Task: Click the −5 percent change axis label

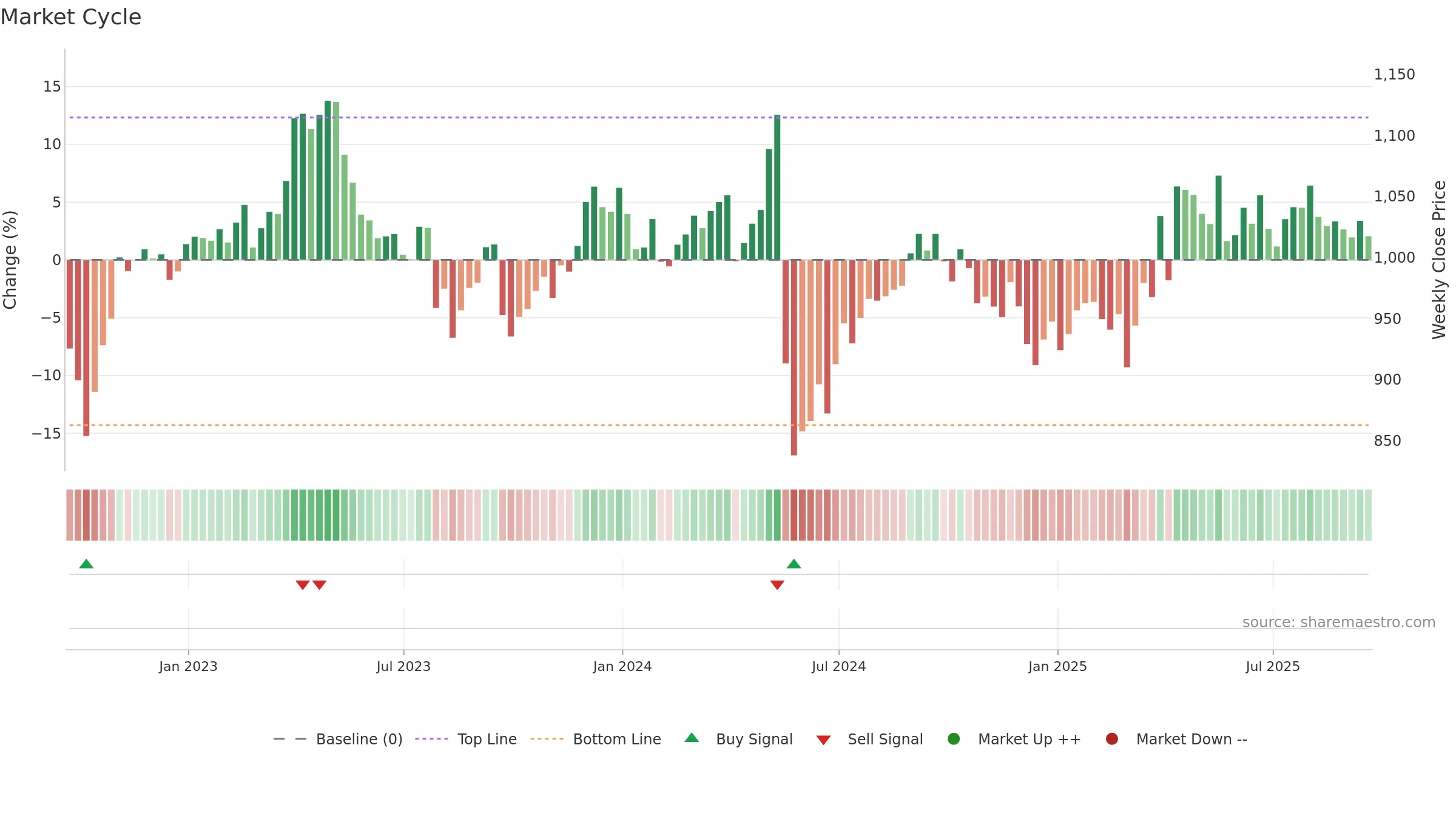Action: [x=51, y=317]
